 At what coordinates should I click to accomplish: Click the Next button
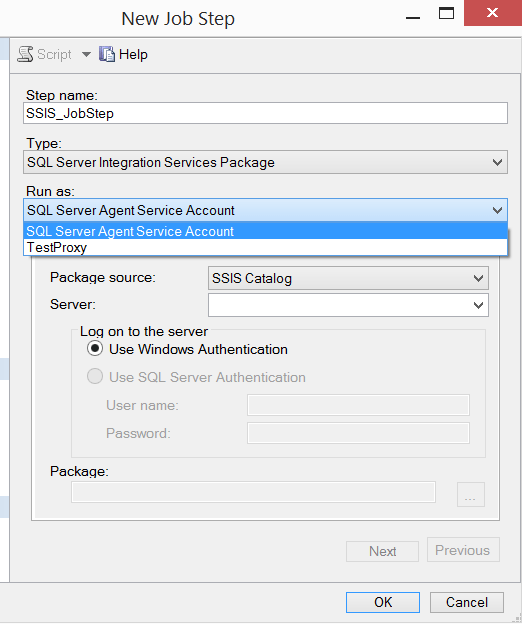tap(382, 551)
